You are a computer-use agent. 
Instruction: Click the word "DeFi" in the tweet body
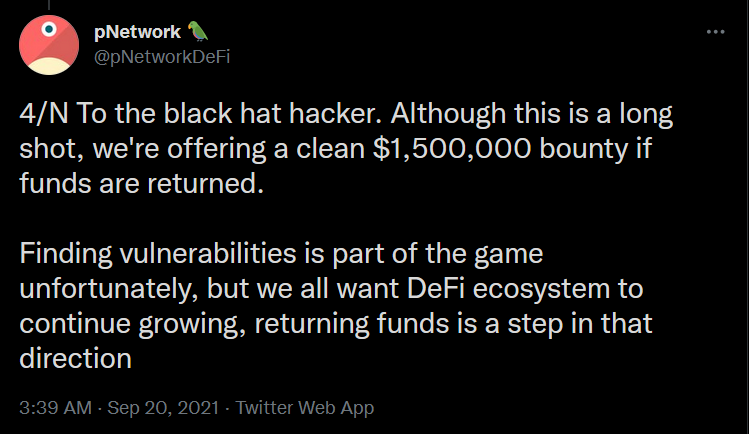point(436,288)
